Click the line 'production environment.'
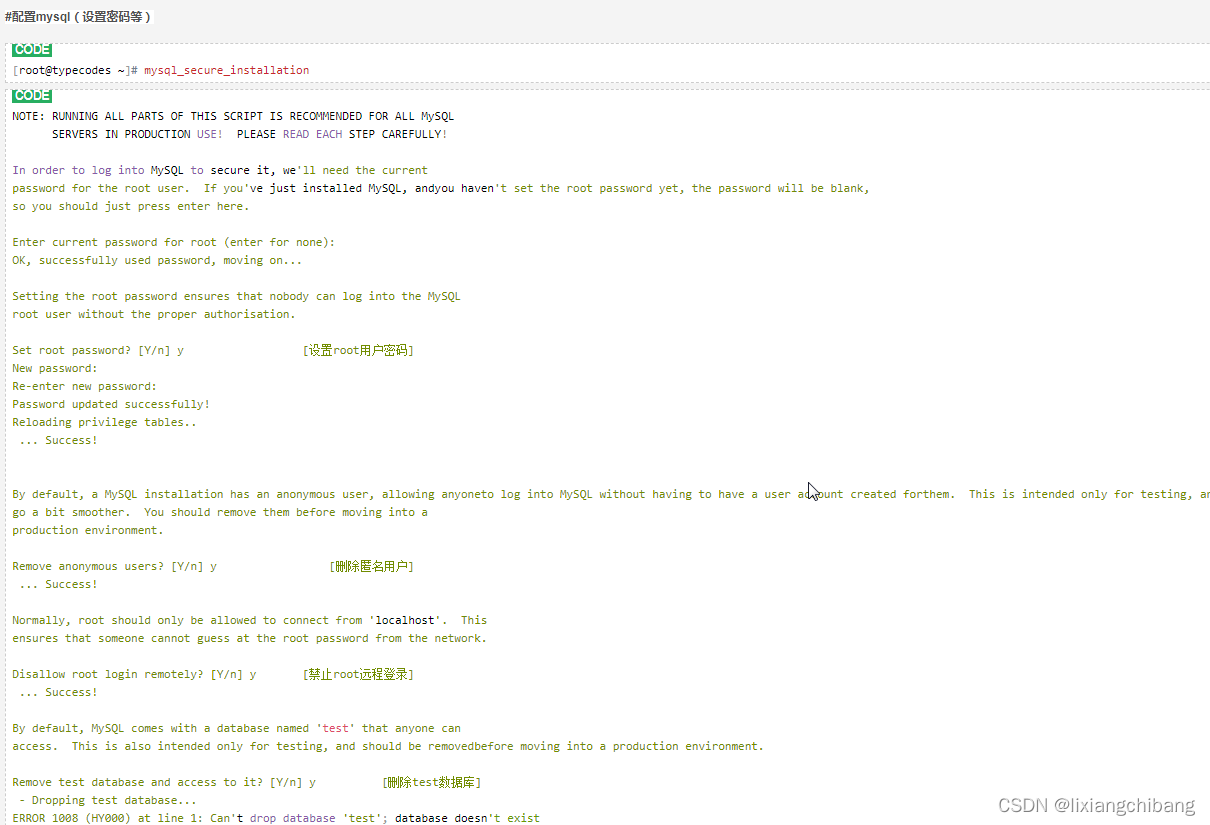This screenshot has height=825, width=1210. (88, 530)
